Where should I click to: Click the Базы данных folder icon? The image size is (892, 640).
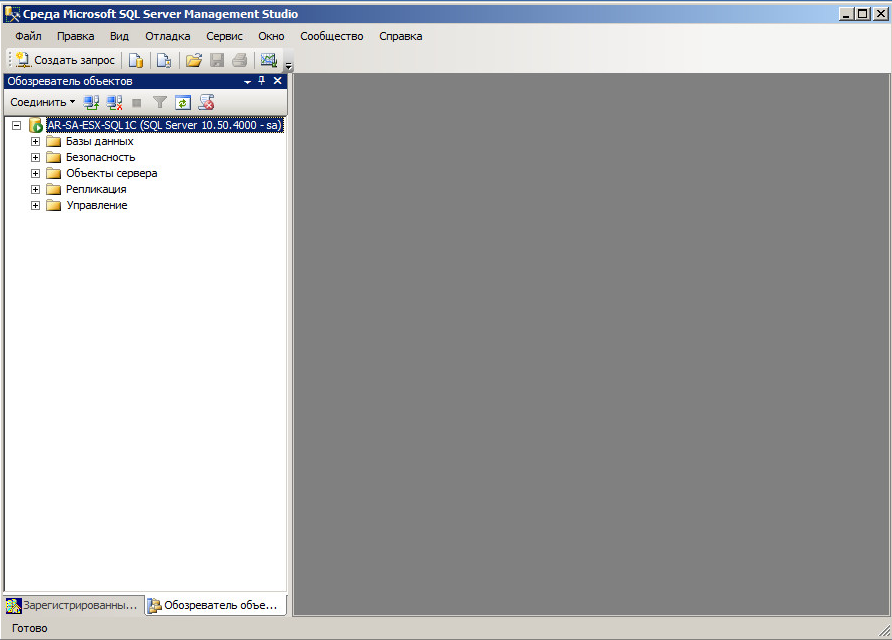pyautogui.click(x=53, y=141)
